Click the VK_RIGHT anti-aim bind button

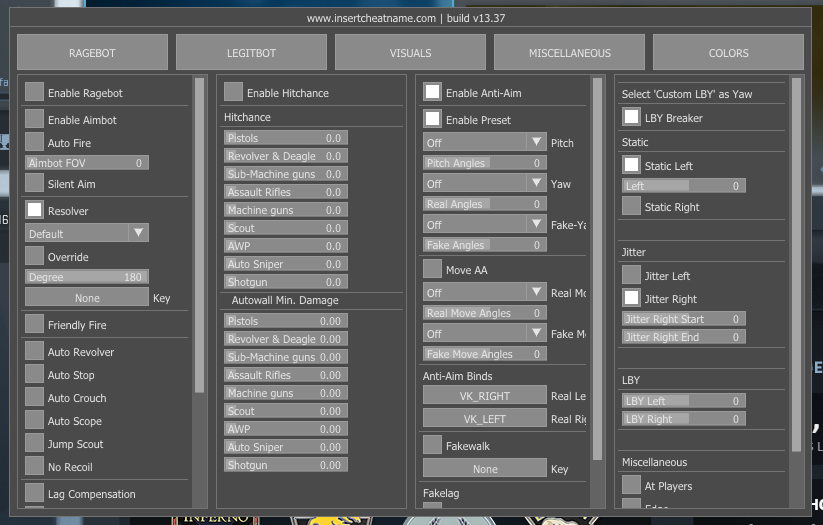(x=485, y=395)
